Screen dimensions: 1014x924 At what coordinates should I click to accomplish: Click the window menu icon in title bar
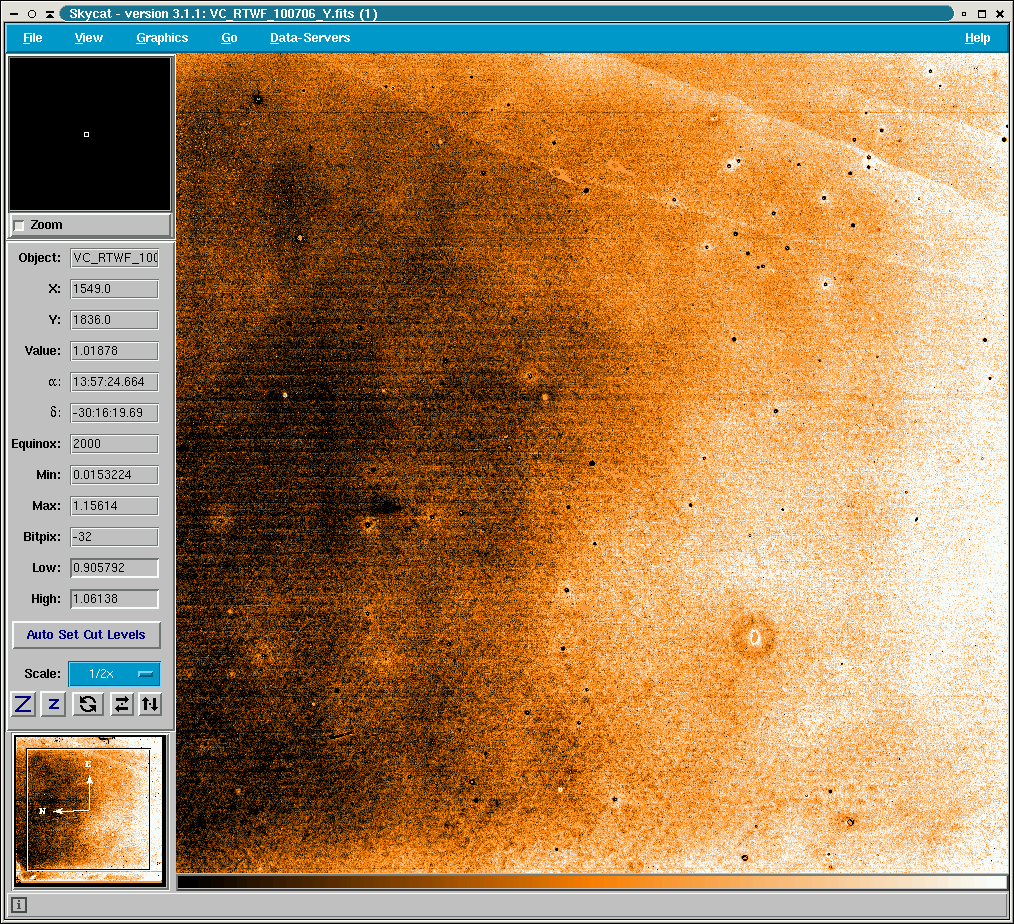click(x=14, y=14)
